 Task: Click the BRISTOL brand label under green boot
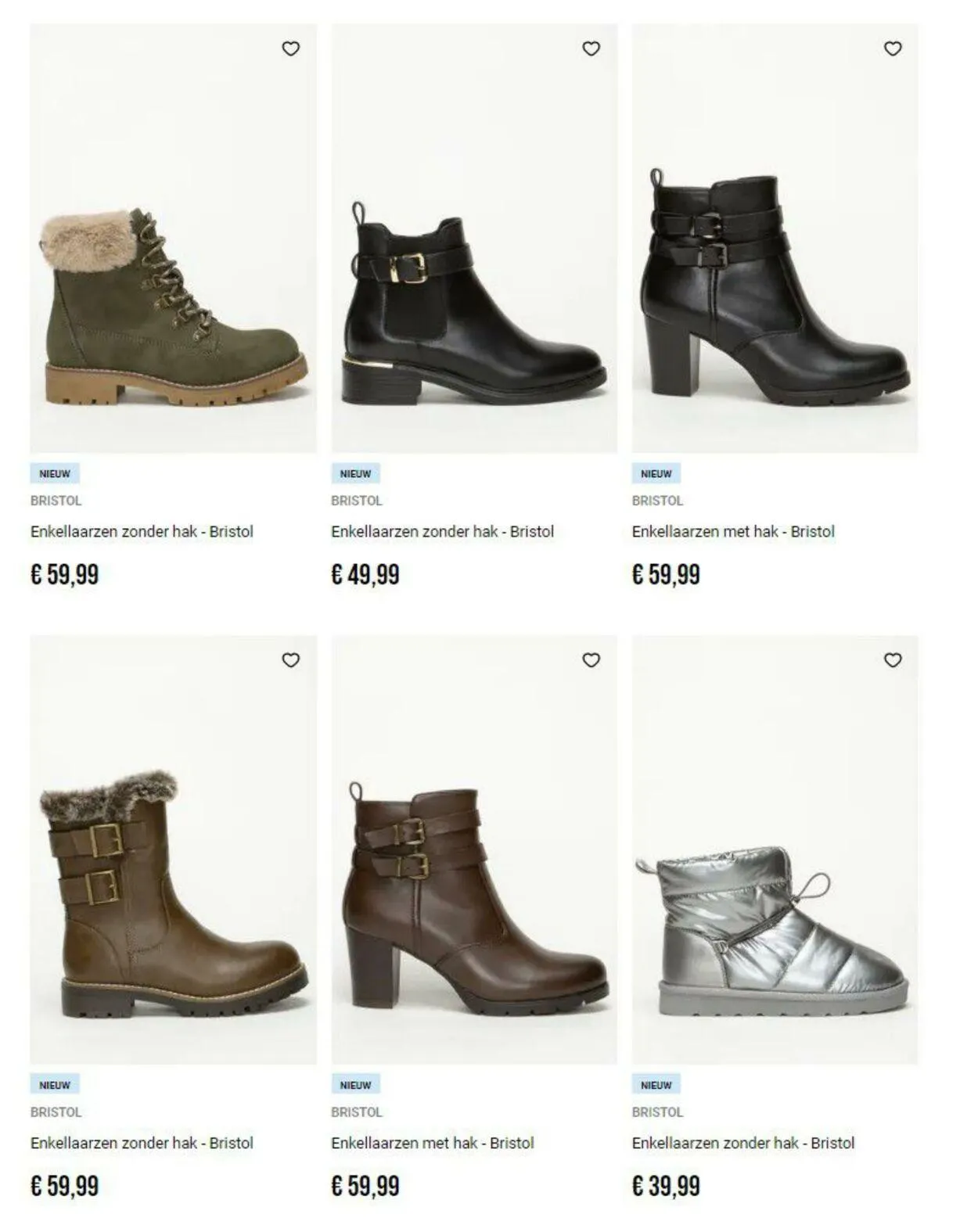56,501
